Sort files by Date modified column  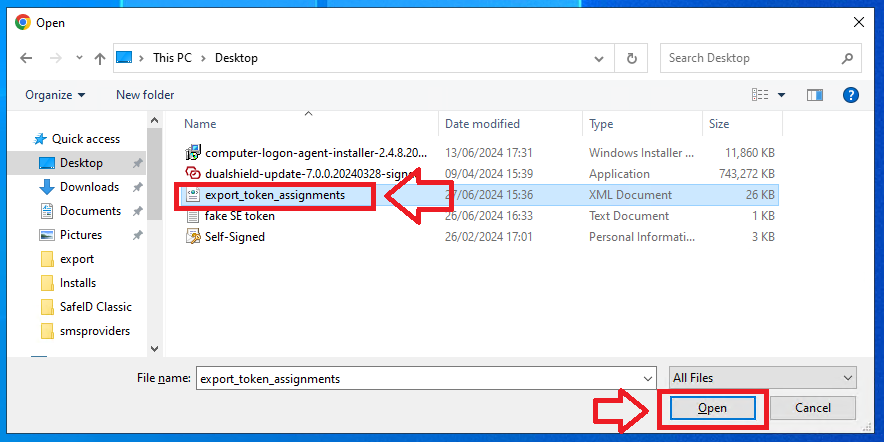pyautogui.click(x=482, y=124)
